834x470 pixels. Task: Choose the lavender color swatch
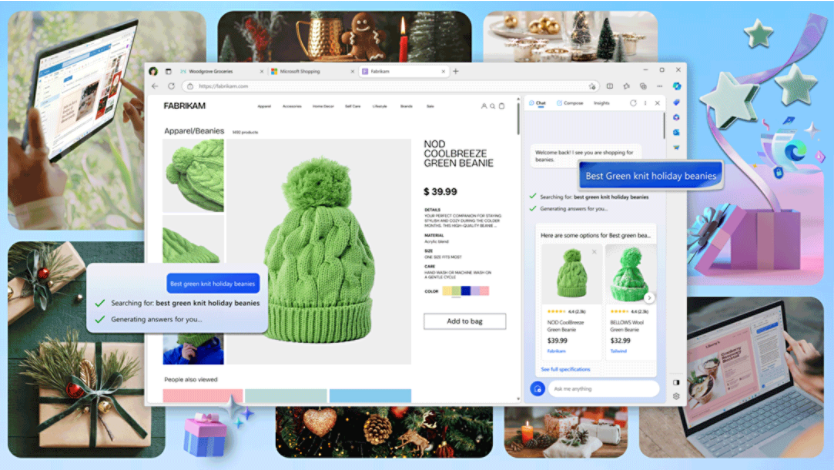pos(475,291)
